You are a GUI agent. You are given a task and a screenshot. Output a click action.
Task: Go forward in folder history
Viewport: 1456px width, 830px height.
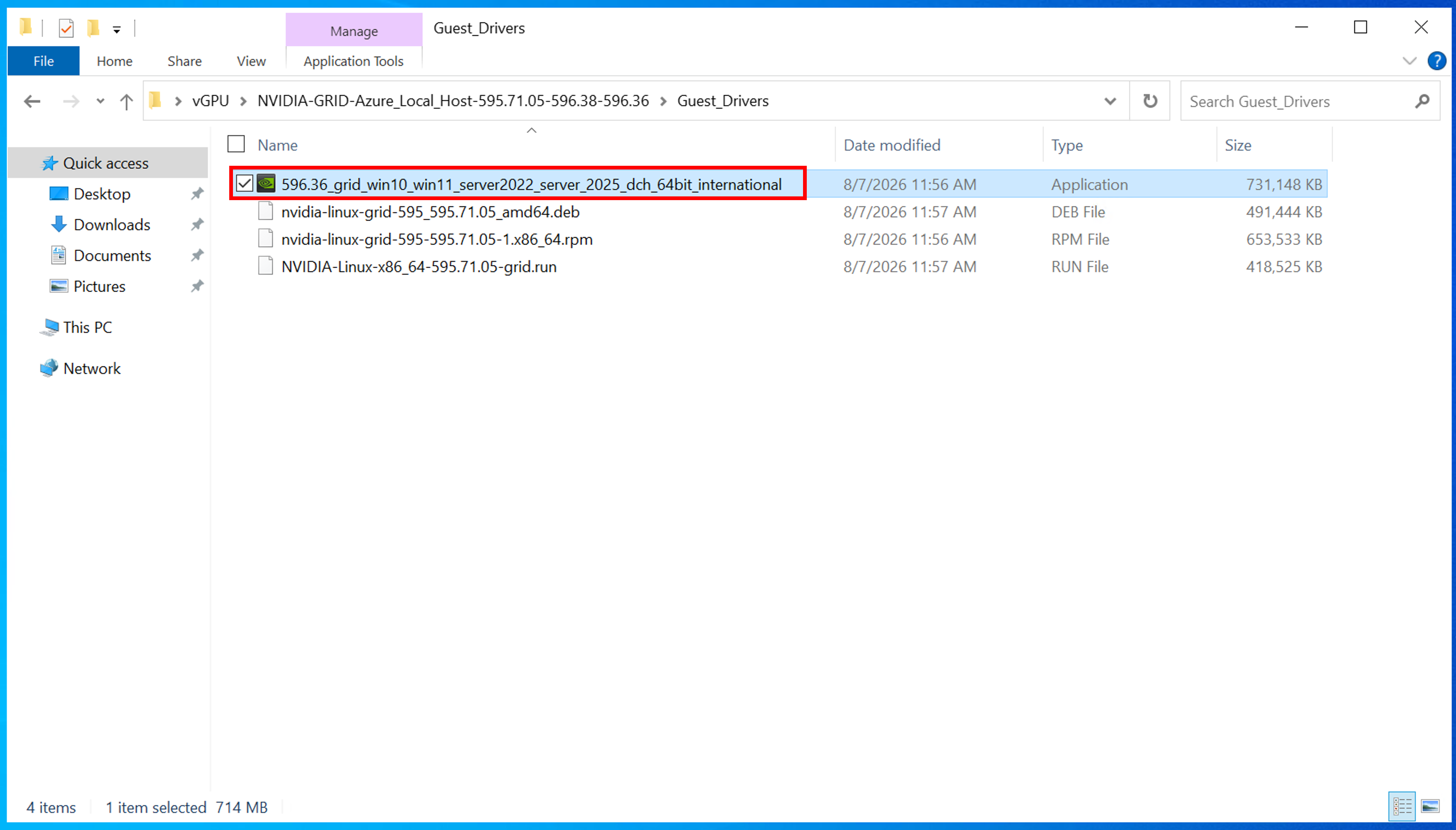point(71,102)
